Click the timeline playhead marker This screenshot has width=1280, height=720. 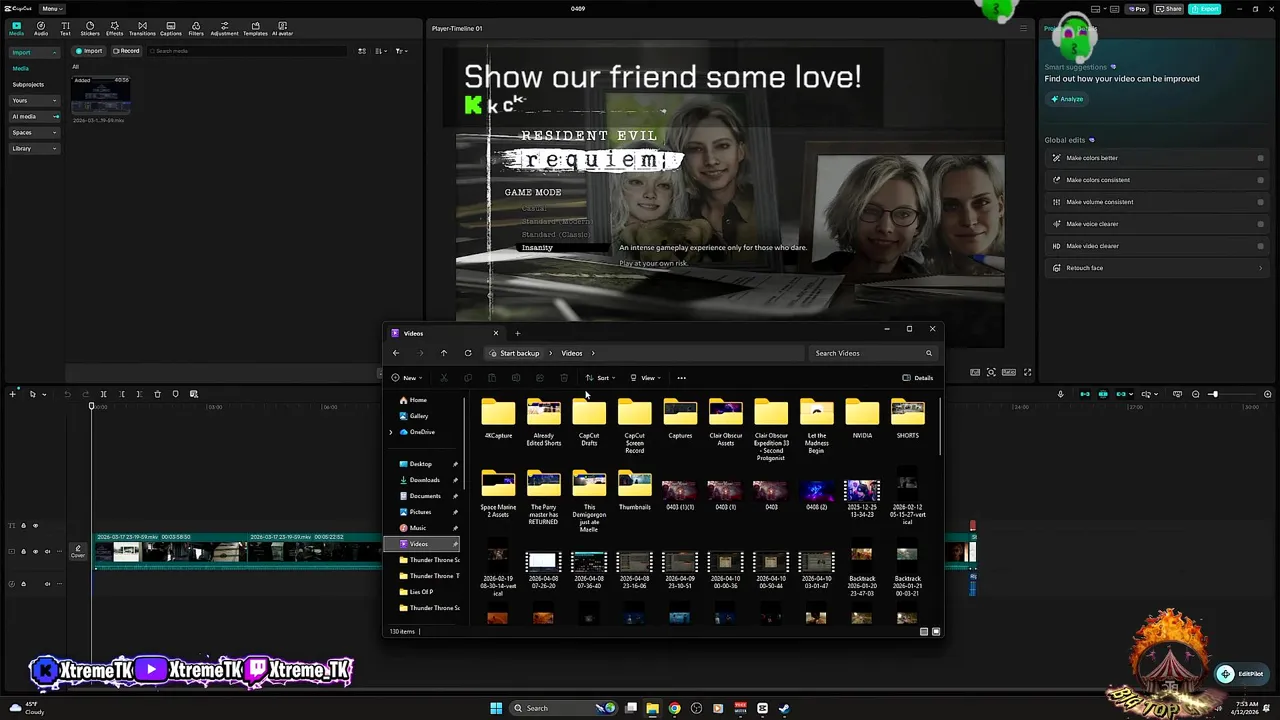(x=91, y=406)
